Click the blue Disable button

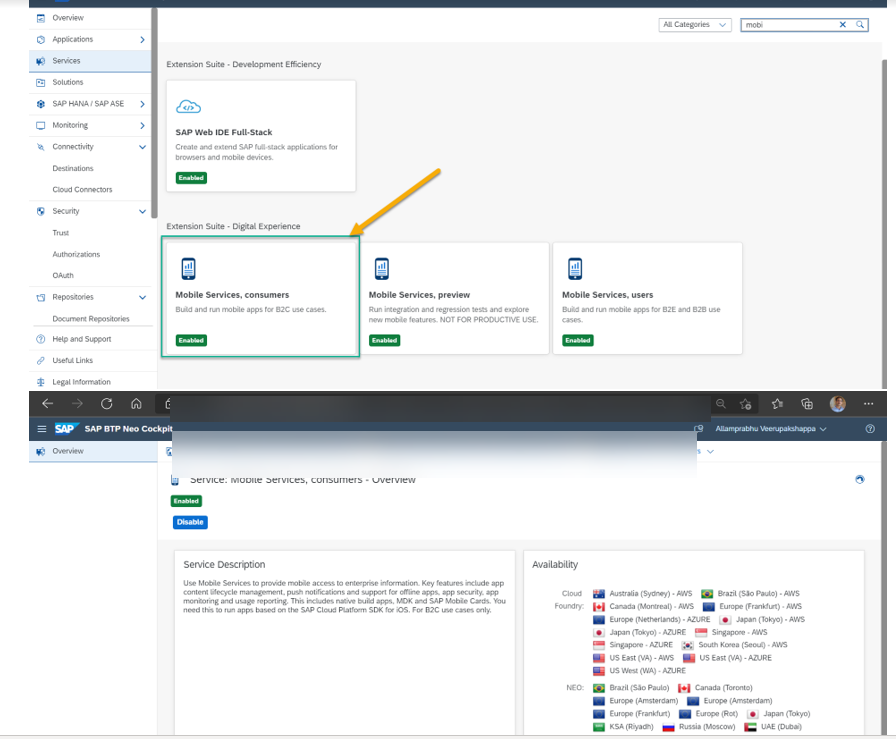pos(190,522)
